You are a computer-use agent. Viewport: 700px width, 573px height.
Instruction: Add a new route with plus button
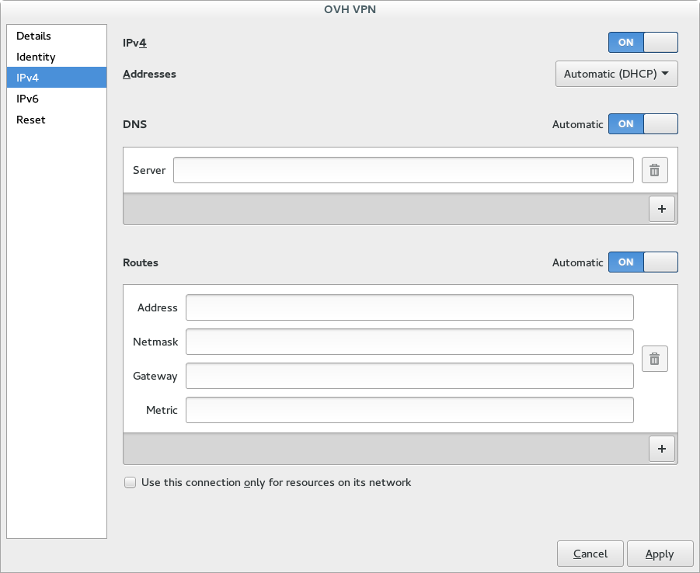(662, 448)
